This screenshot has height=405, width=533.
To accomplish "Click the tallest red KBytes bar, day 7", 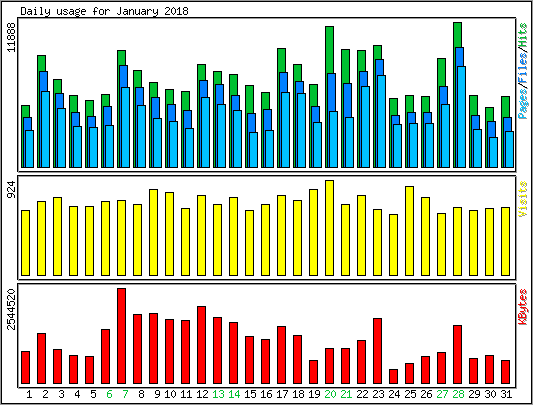I will coord(121,336).
